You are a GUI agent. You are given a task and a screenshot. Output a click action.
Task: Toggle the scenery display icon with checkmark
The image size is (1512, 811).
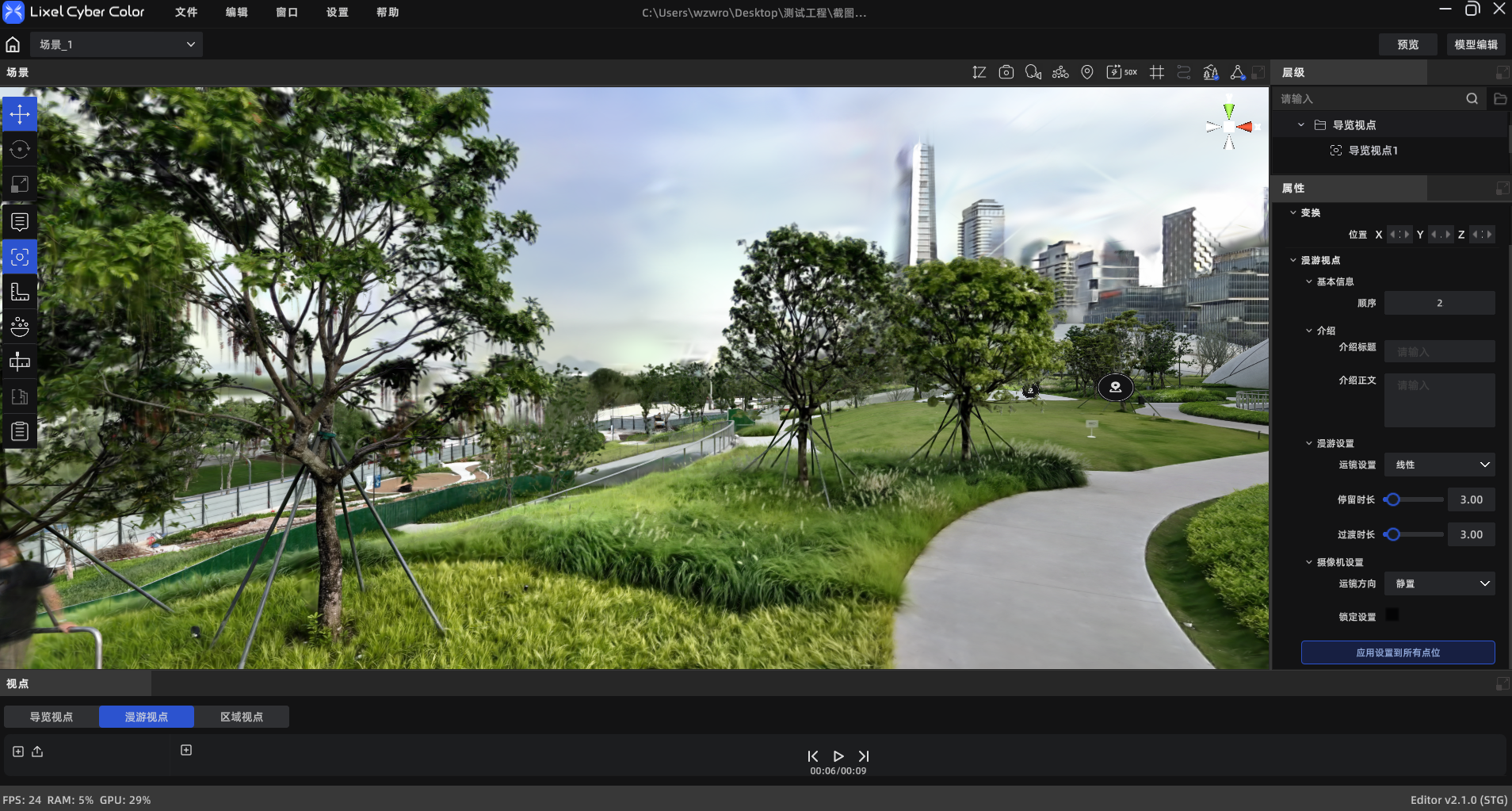pos(1210,72)
